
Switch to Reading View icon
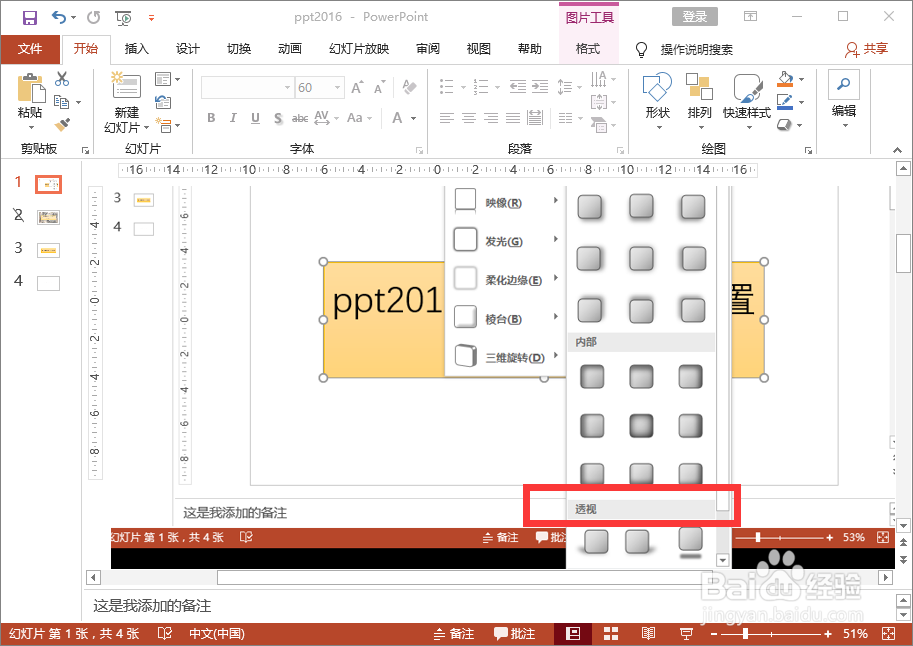648,634
